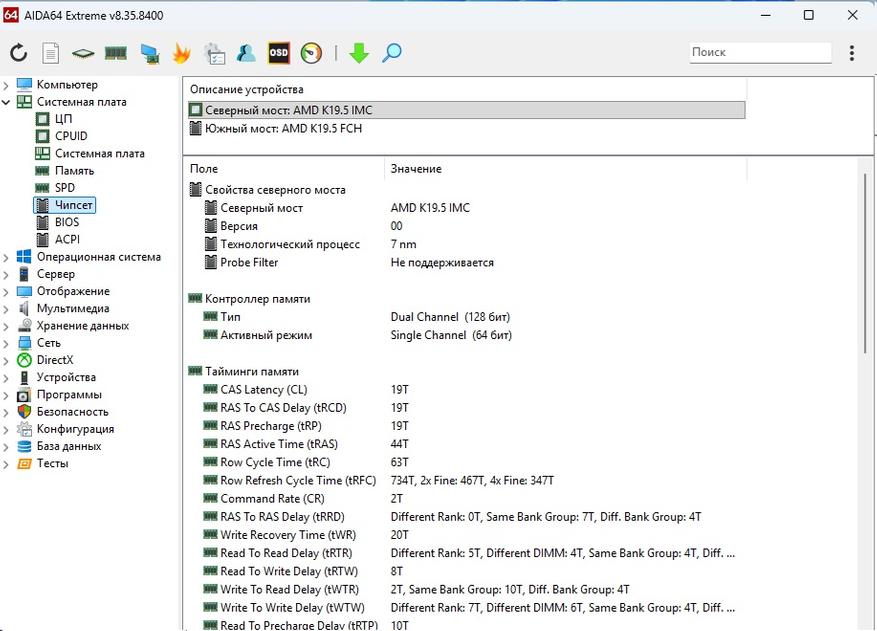Viewport: 877px width, 631px height.
Task: Click the magnifier search icon
Action: point(392,53)
